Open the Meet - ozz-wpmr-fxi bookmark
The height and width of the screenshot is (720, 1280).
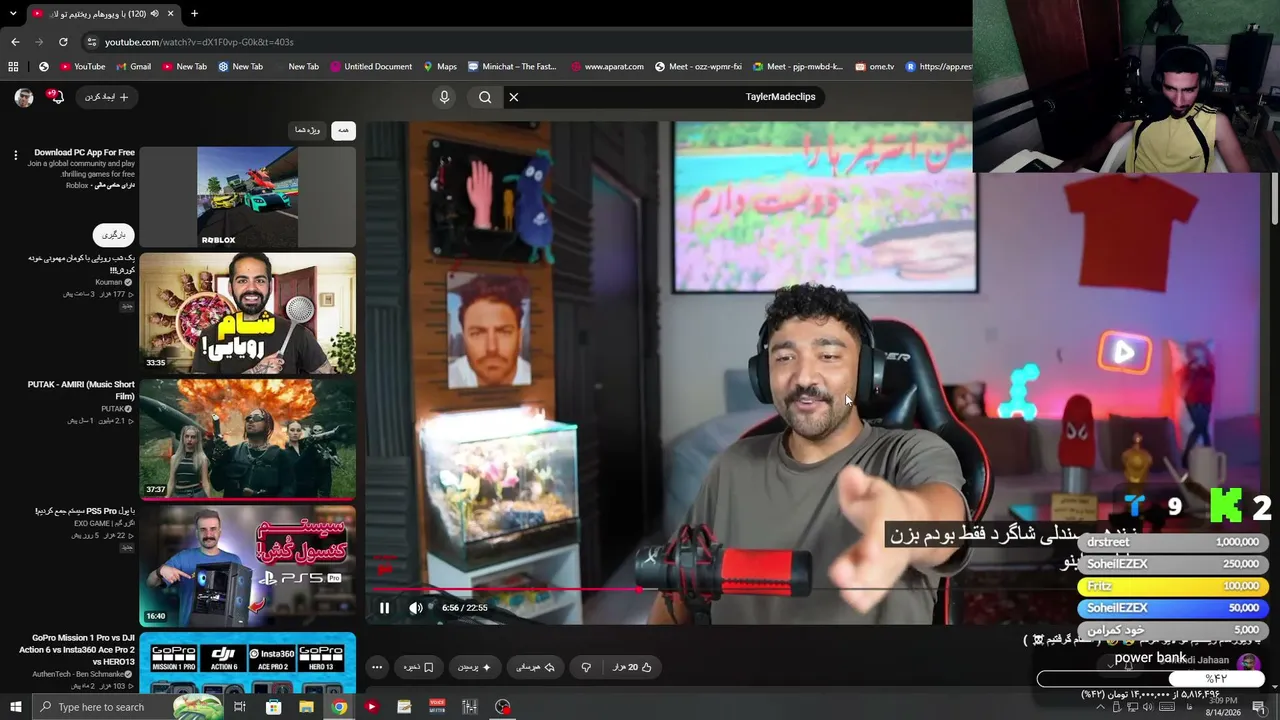(698, 67)
